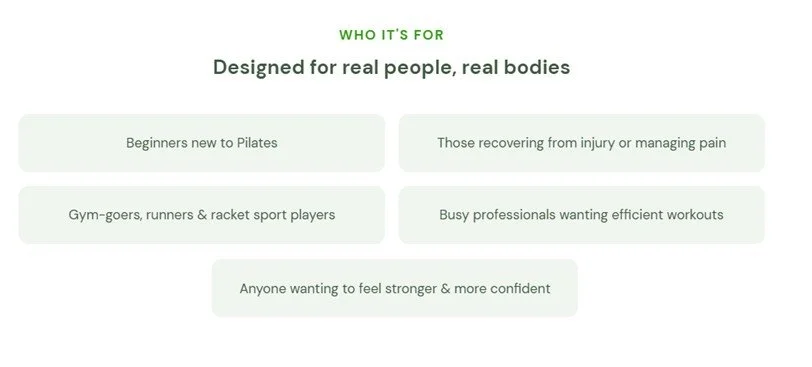
Task: Choose the 'Busy professionals wanting efficient workouts' card
Action: pos(582,215)
